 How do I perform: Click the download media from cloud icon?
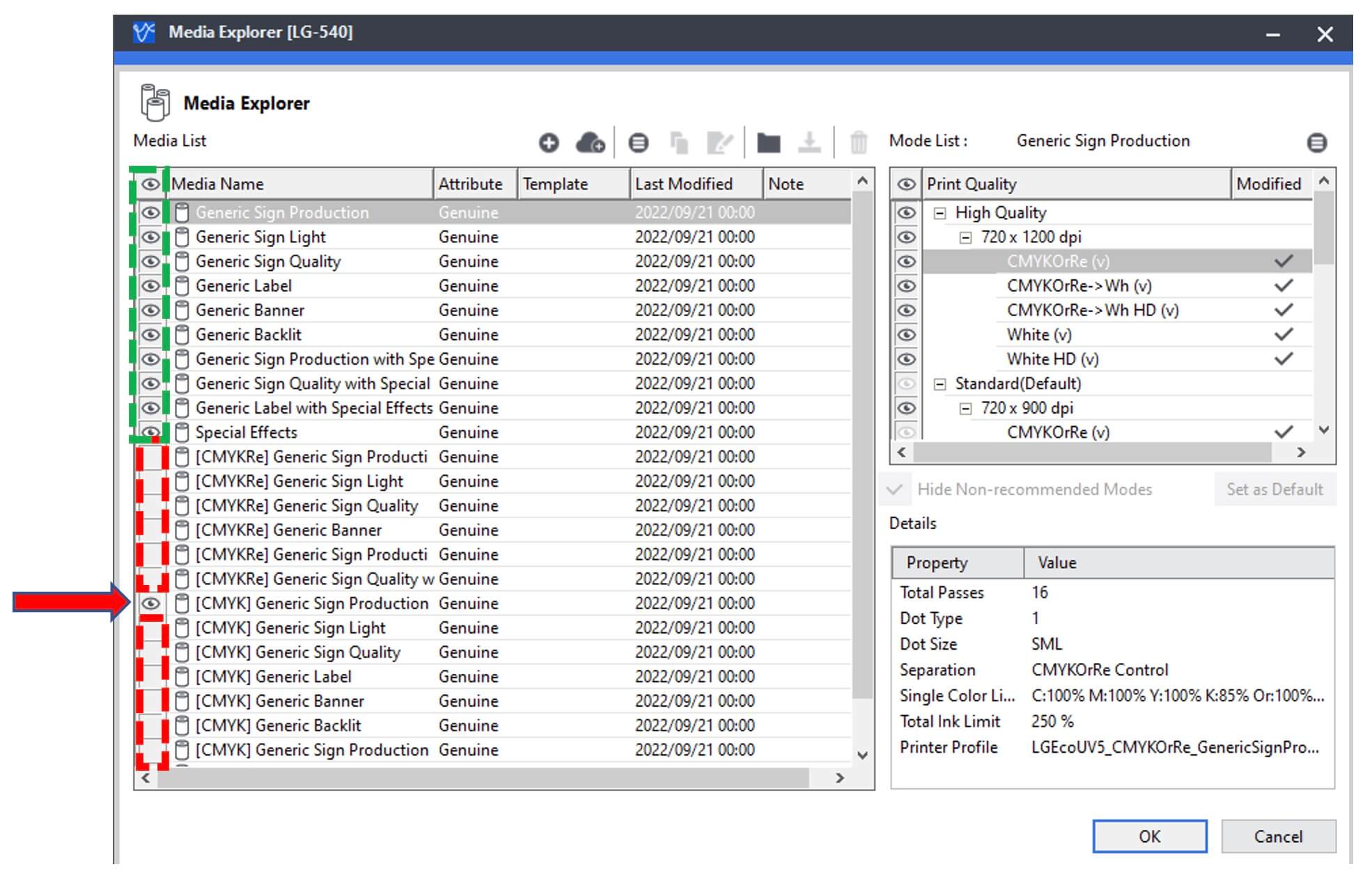click(590, 143)
